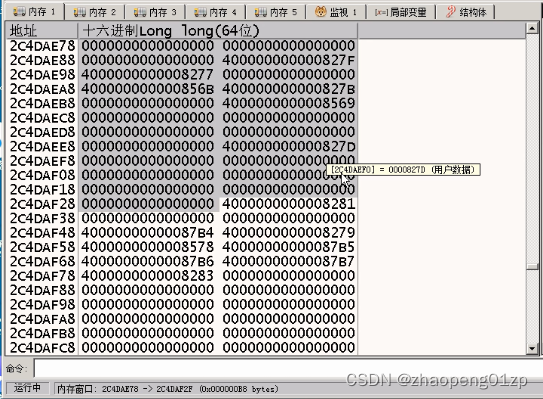Click the watch face icon on 监视 1 tab
Viewport: 543px width, 399px height.
tap(321, 12)
